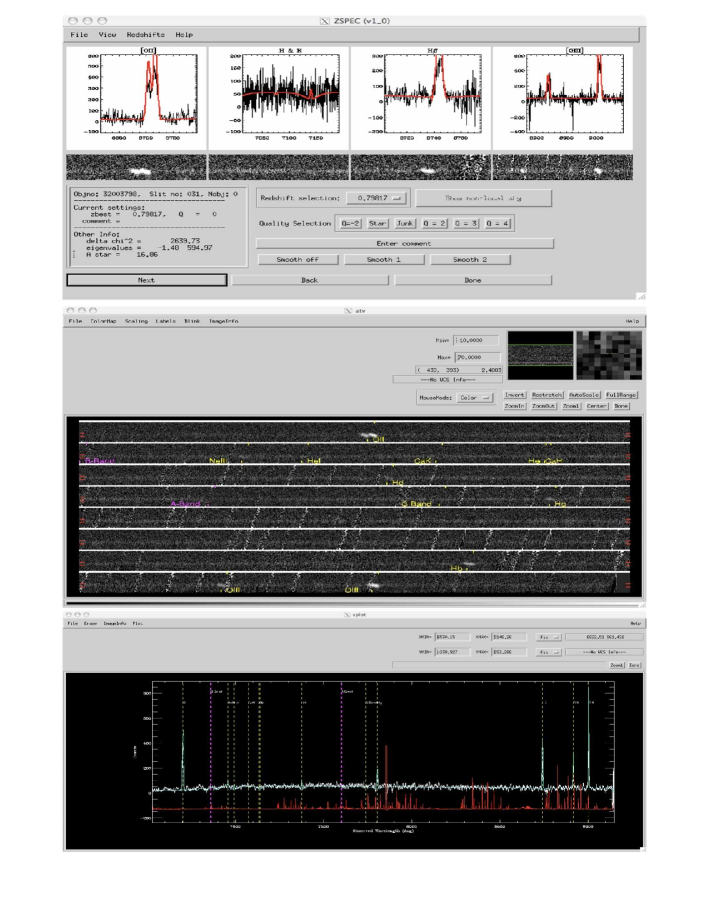Click the Restretch button in atv
Screen dimensions: 709x917
(547, 395)
